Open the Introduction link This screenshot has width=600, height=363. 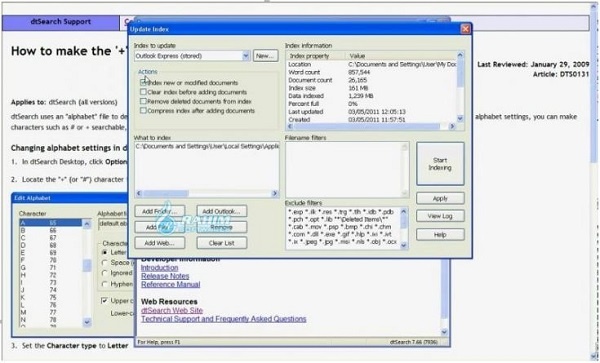click(160, 268)
